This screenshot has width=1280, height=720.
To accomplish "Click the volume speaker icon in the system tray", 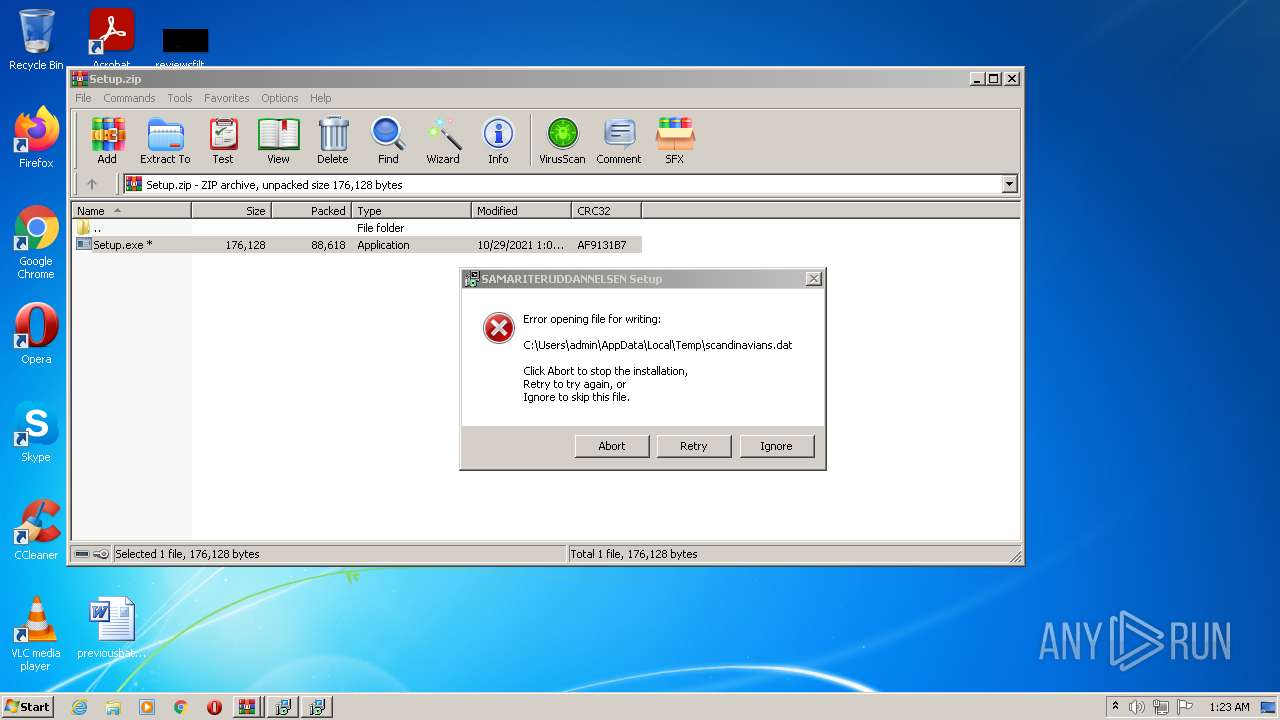I will [x=1137, y=707].
